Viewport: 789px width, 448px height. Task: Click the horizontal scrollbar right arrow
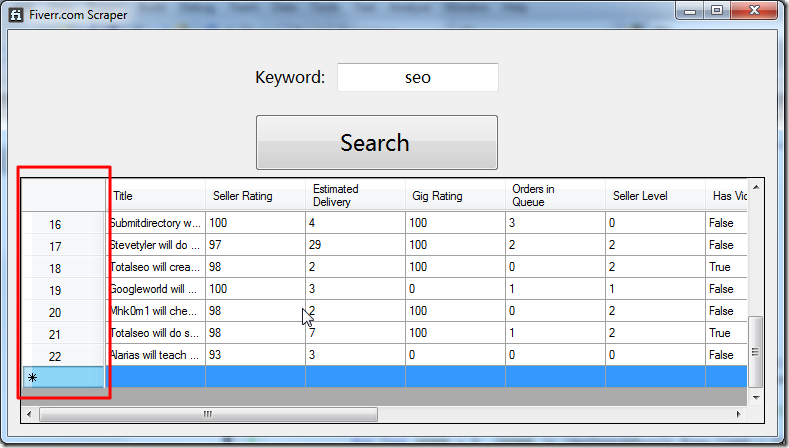pos(738,414)
